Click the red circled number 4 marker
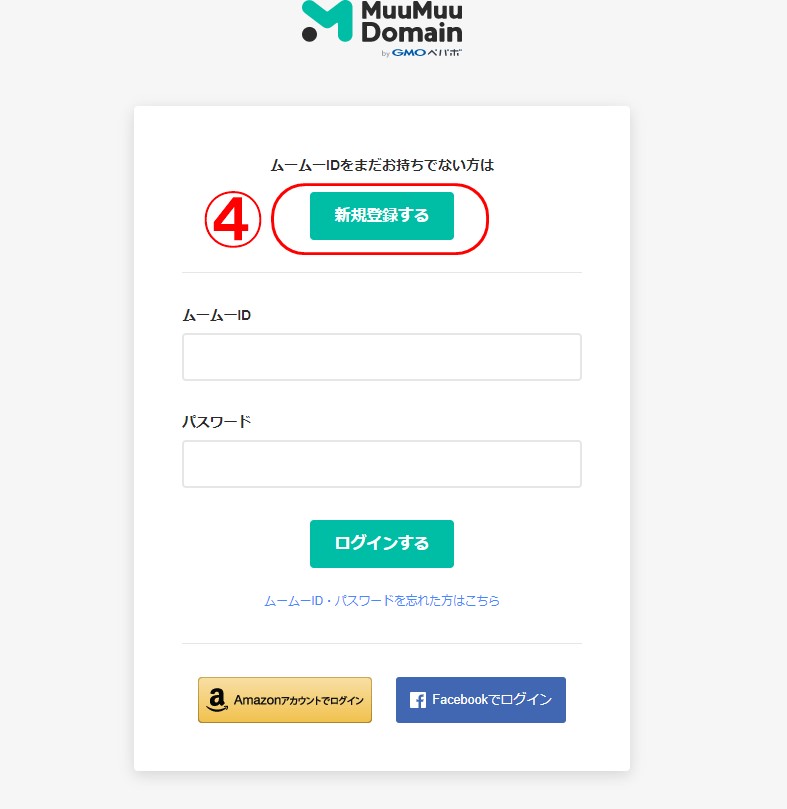 pyautogui.click(x=233, y=220)
